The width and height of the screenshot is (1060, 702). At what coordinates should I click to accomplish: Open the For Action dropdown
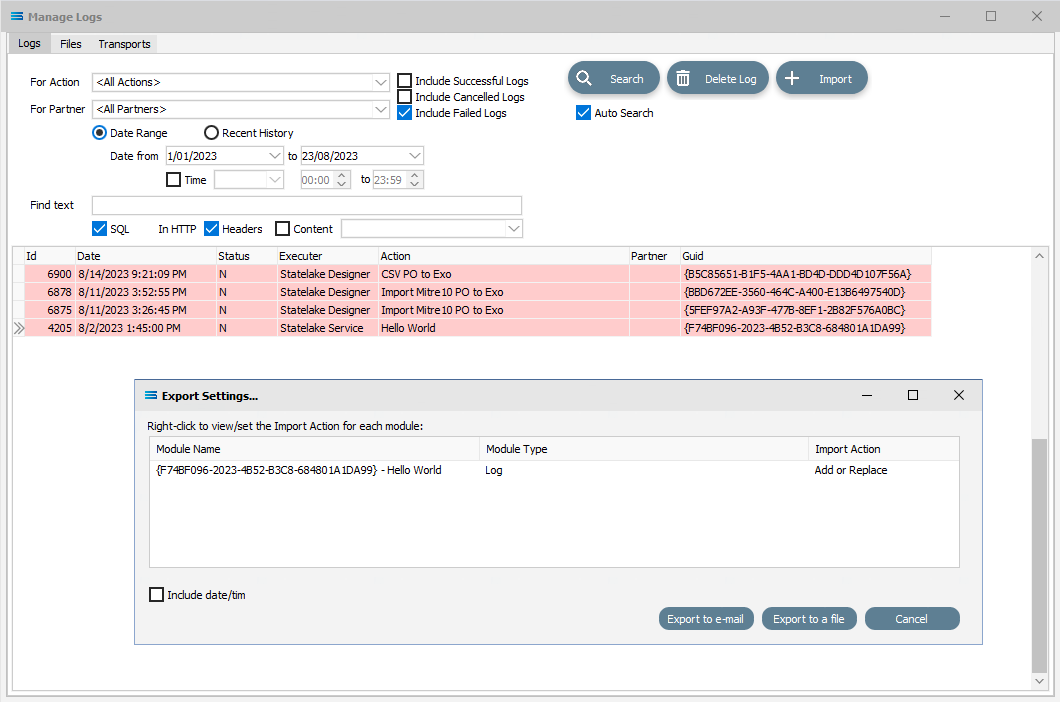coord(381,83)
